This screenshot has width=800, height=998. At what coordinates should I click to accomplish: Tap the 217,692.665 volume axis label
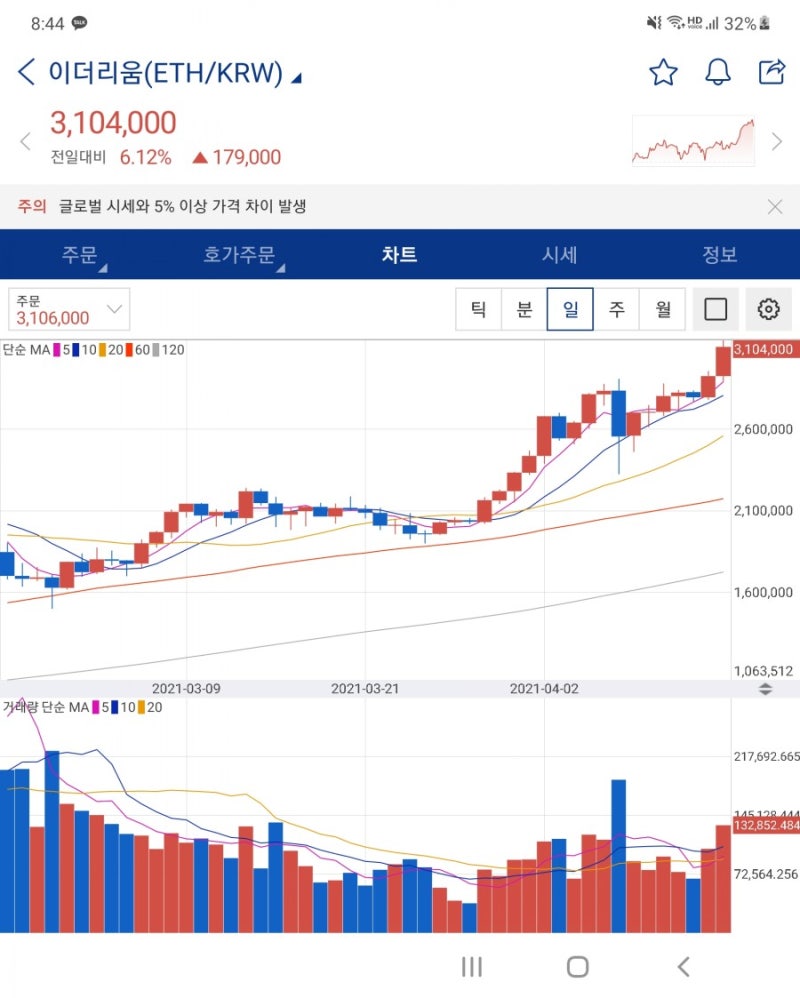coord(766,757)
